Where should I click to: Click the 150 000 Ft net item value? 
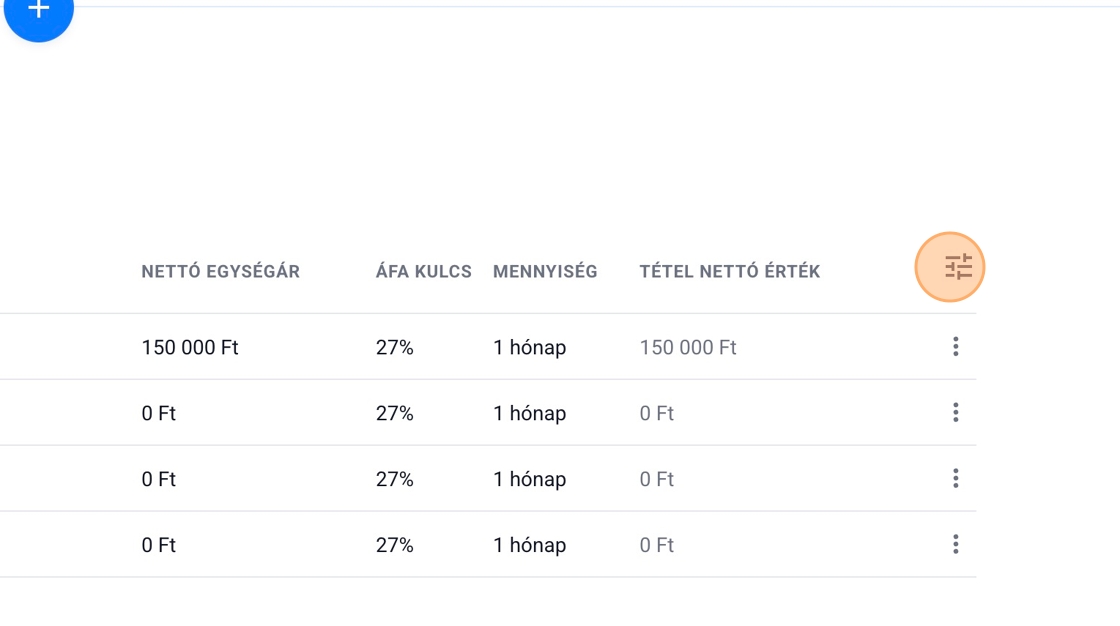click(x=688, y=348)
